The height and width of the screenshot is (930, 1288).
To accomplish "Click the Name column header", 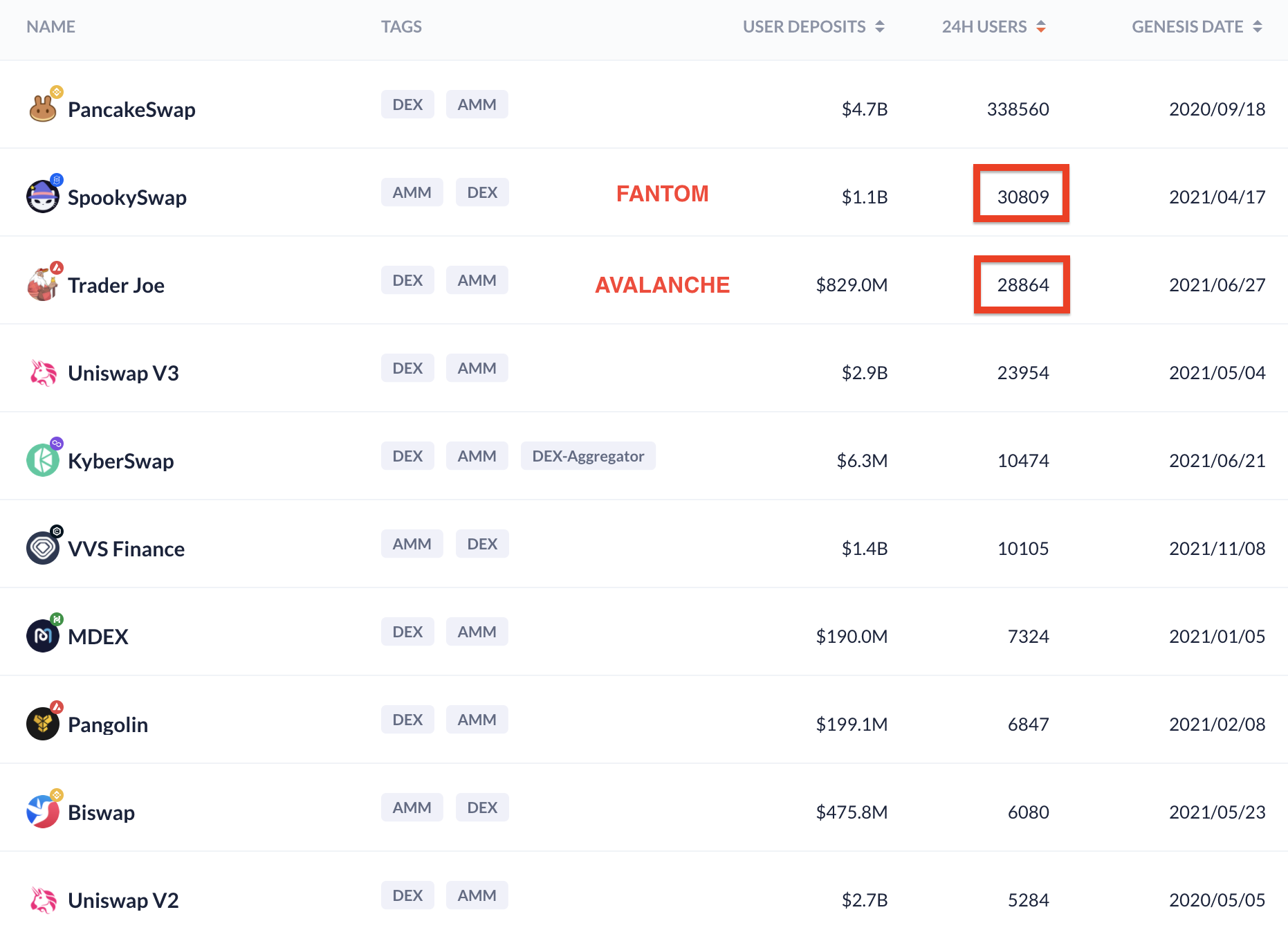I will coord(50,27).
